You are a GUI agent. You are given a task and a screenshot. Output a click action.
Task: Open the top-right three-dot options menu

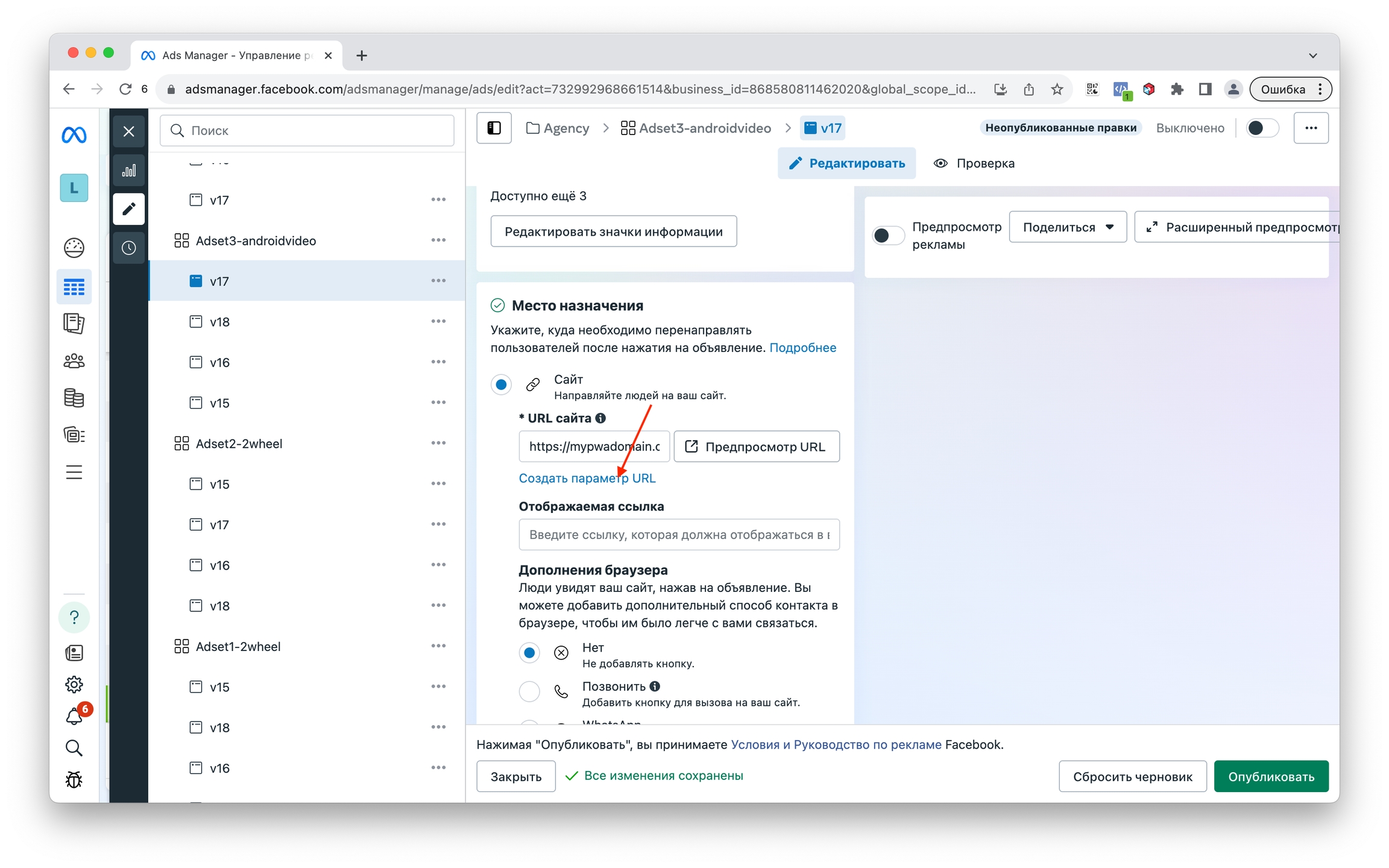coord(1311,128)
